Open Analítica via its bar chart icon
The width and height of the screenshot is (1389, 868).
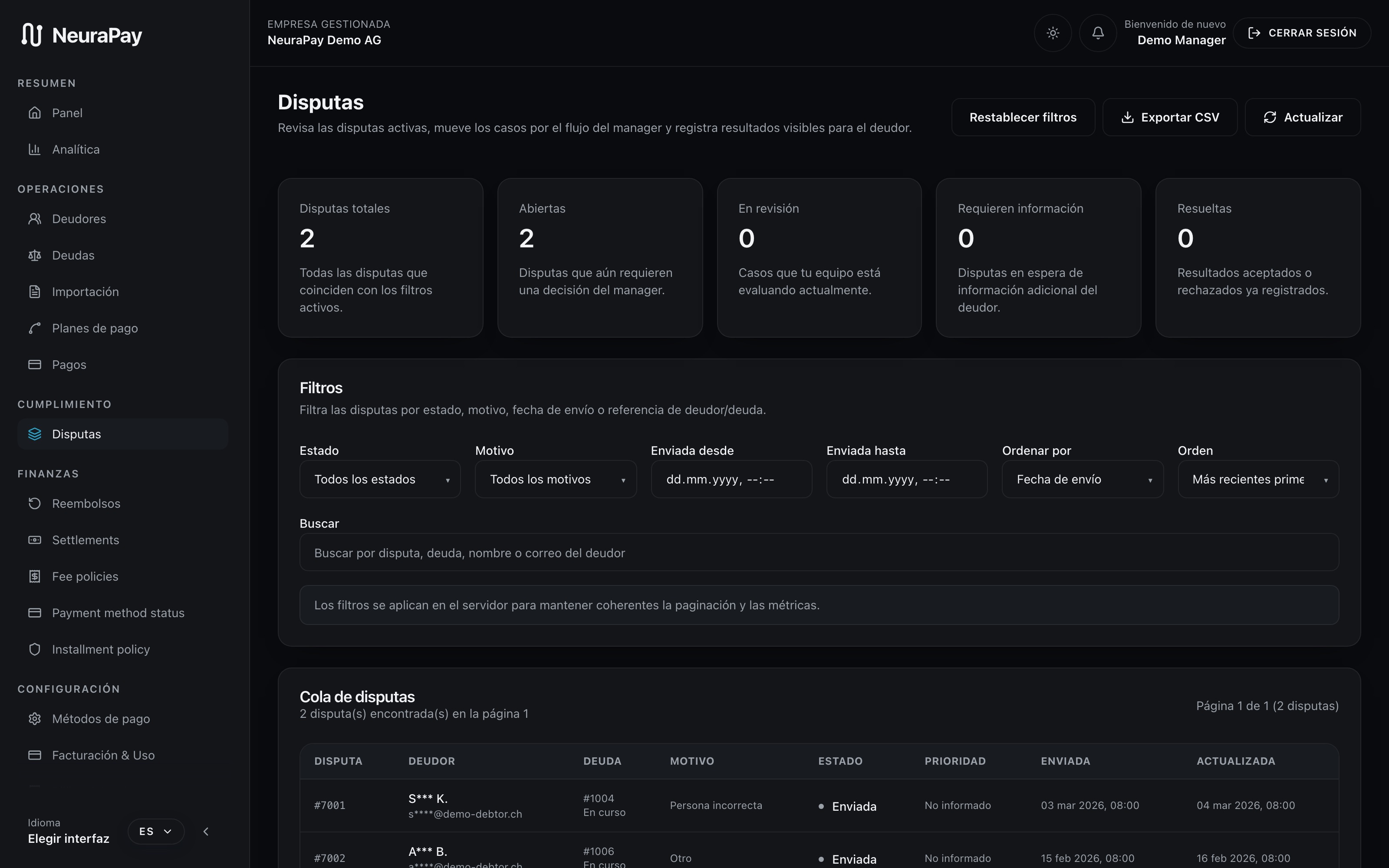point(34,149)
